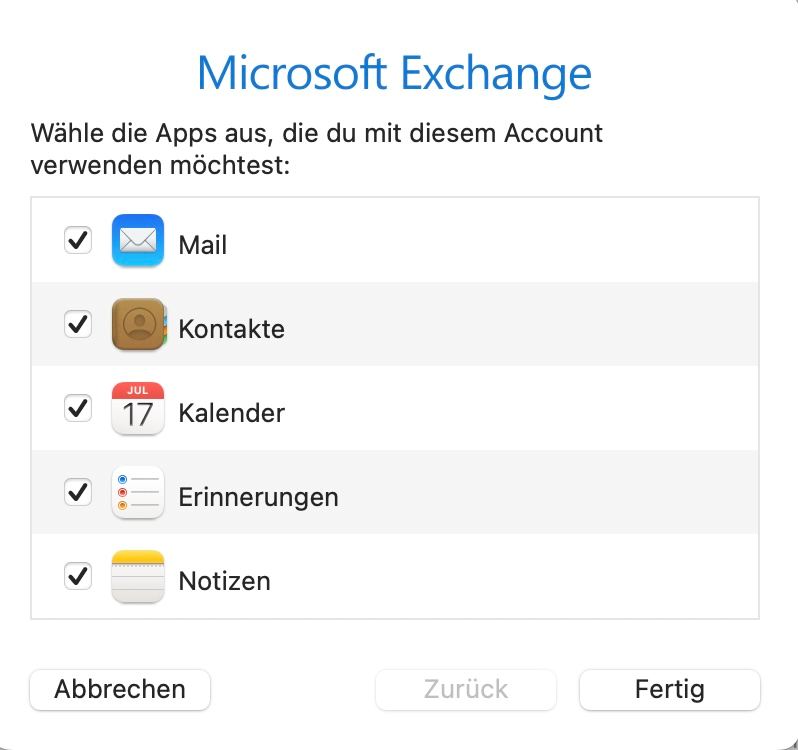This screenshot has width=798, height=750.
Task: Select the Notizen text label
Action: tap(224, 581)
